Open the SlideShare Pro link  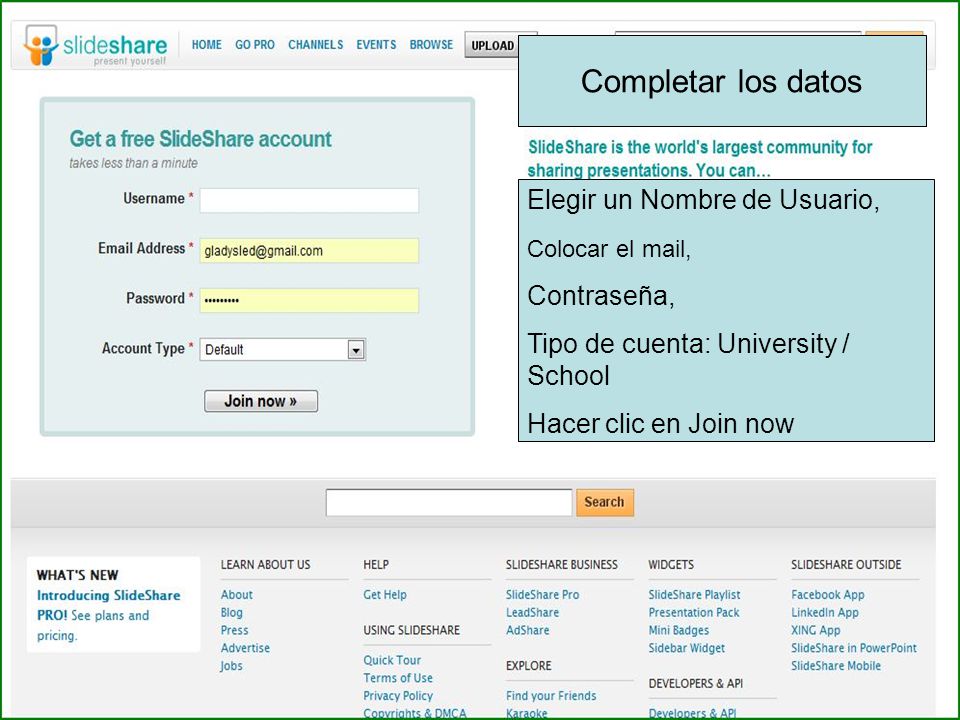tap(542, 594)
